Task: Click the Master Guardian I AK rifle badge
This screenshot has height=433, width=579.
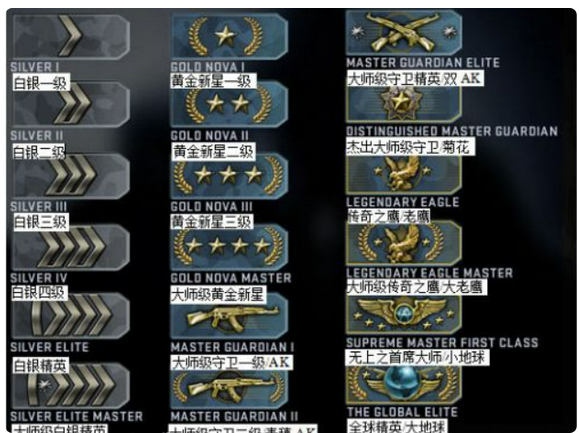Action: pyautogui.click(x=229, y=316)
